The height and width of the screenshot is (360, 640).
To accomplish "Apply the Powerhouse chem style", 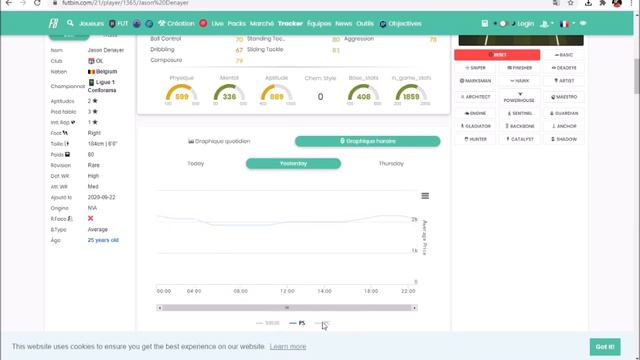I will tap(520, 97).
